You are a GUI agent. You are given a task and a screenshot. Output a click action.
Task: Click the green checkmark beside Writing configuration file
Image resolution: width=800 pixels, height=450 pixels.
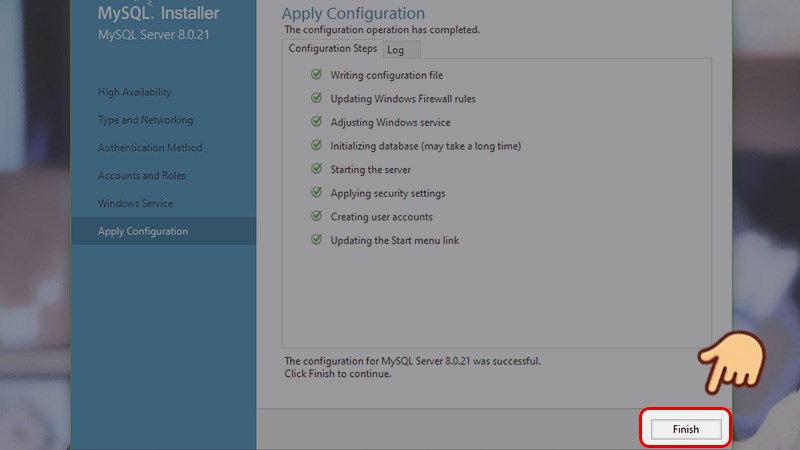click(316, 75)
